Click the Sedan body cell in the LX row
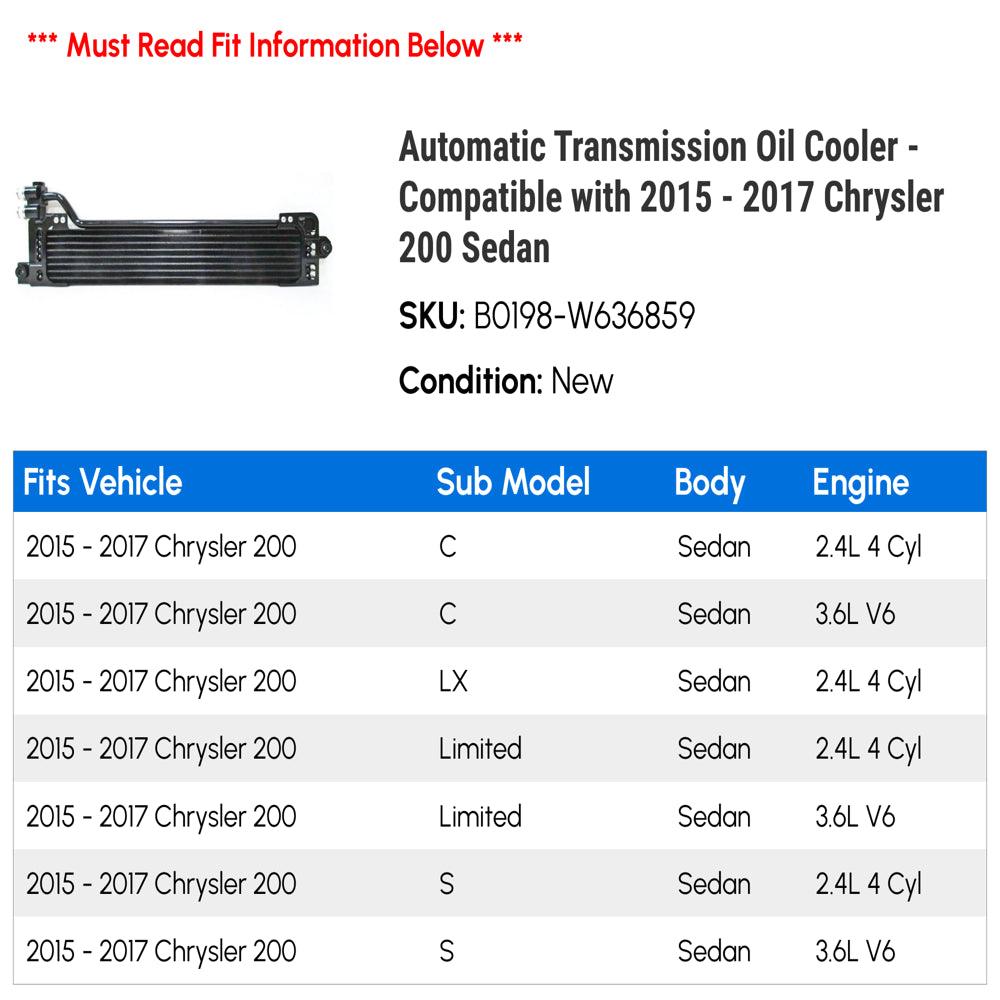Image resolution: width=1000 pixels, height=1000 pixels. 714,682
